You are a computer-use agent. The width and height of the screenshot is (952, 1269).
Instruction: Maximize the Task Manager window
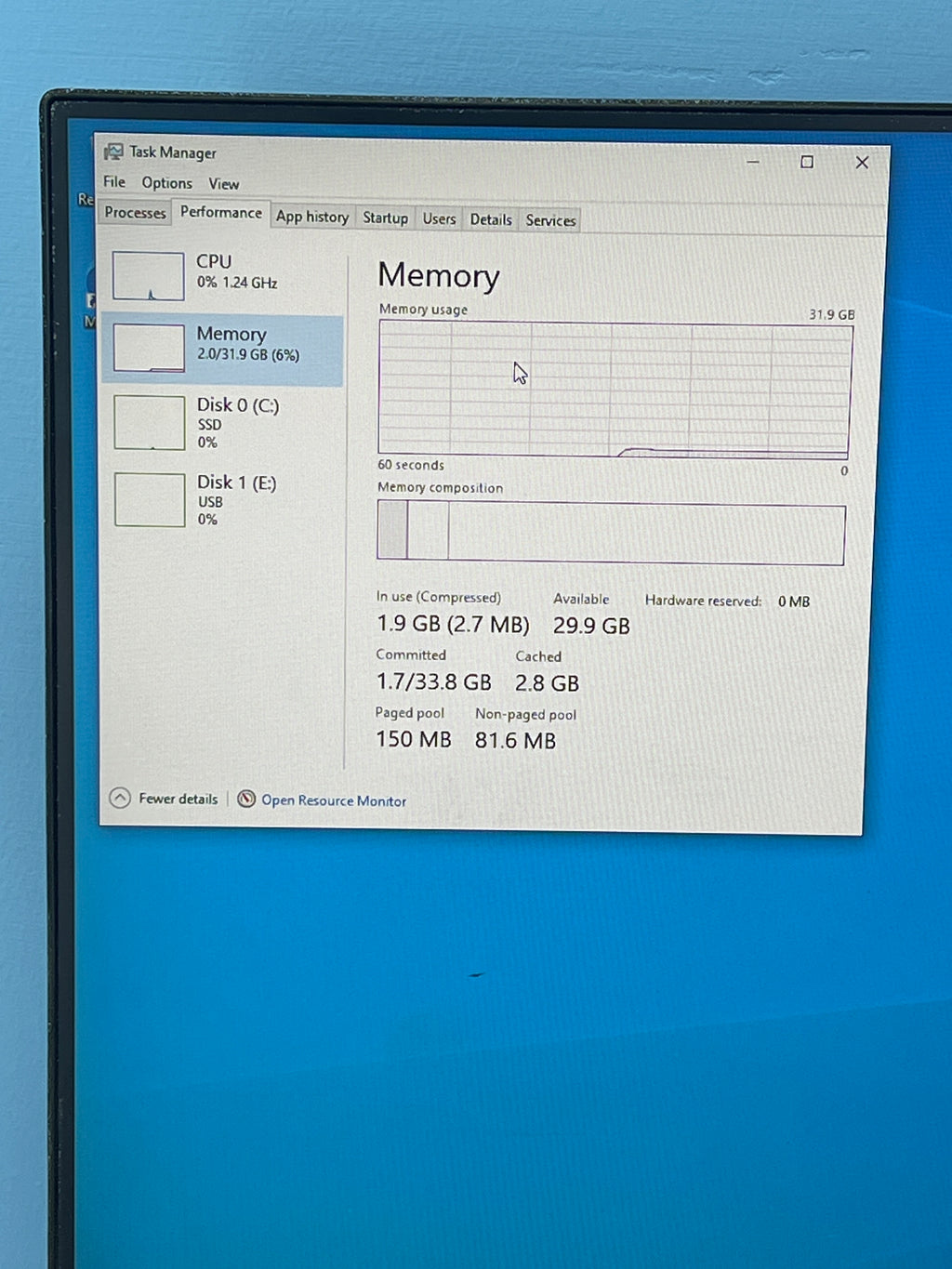(x=807, y=162)
